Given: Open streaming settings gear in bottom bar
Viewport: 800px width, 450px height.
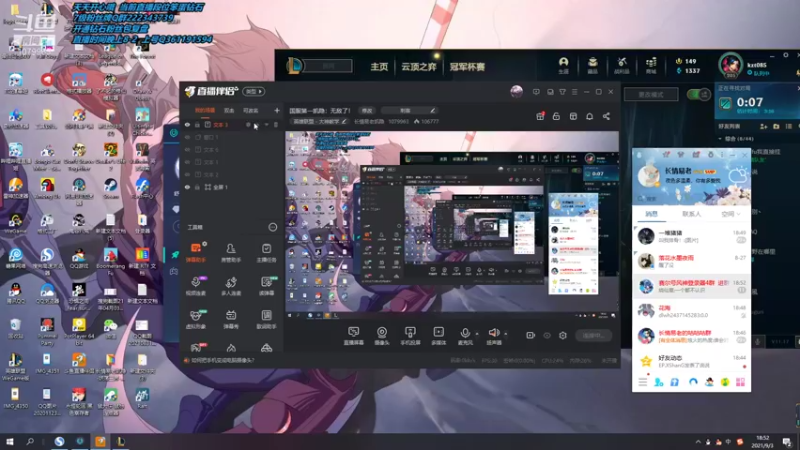Looking at the screenshot, I should pos(563,335).
